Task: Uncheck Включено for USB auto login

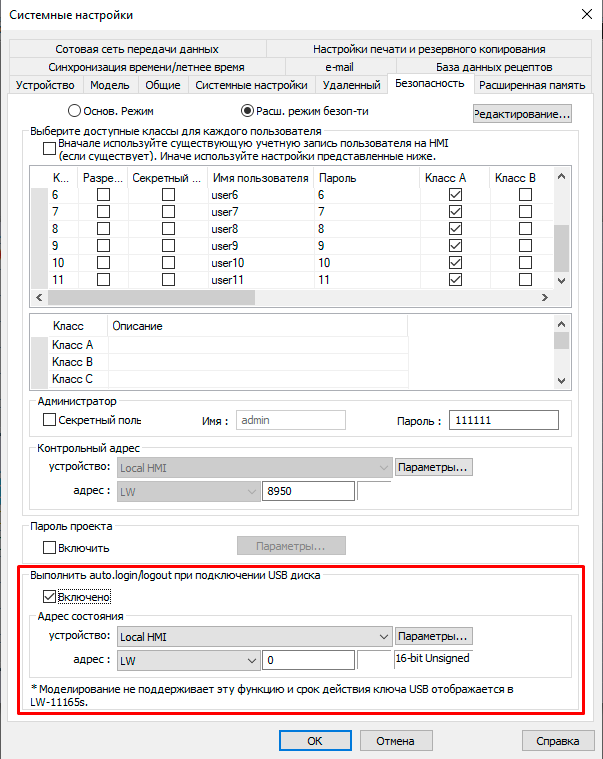Action: tap(49, 596)
